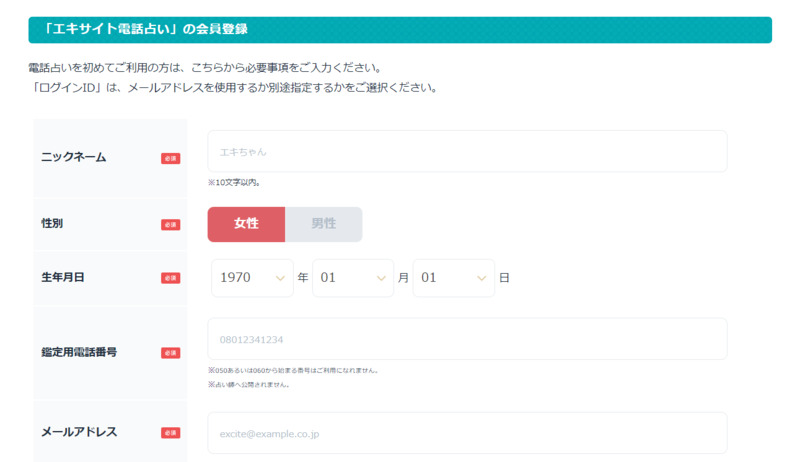
Task: Click the chevron arrow of the month selector
Action: pyautogui.click(x=381, y=278)
